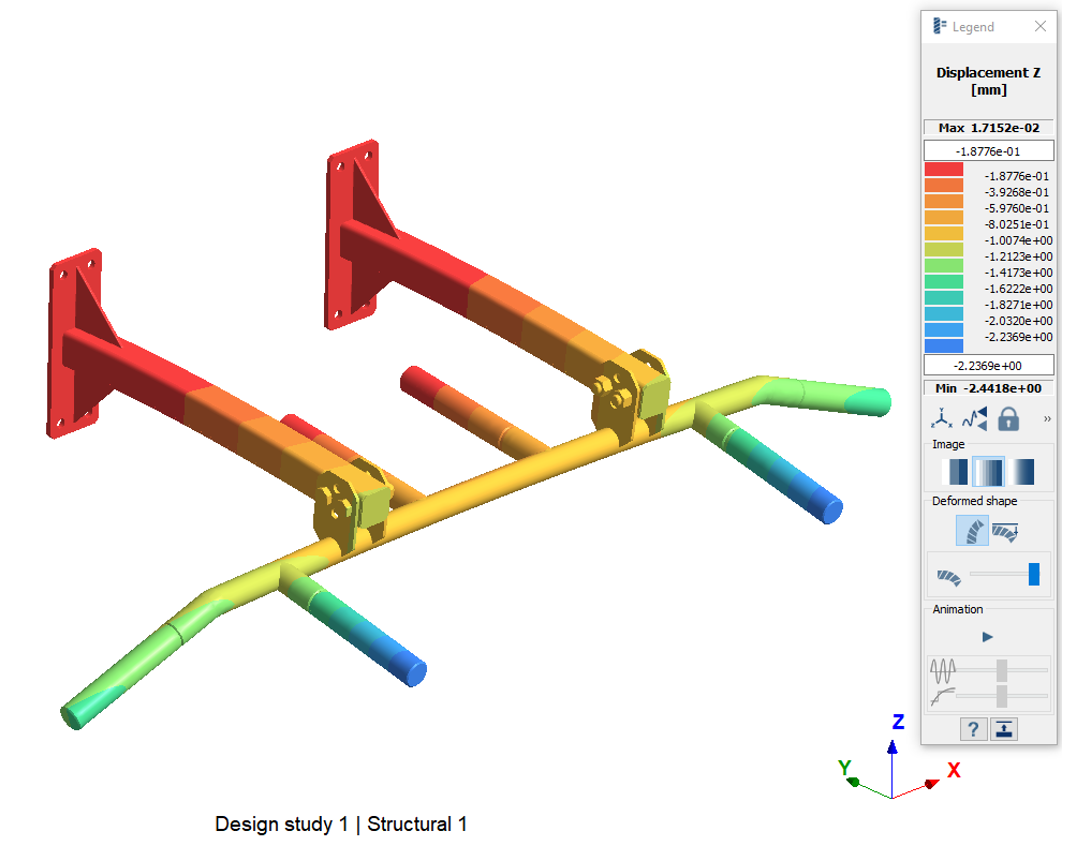
Task: Click the collapse legend panel icon
Action: pos(1004,729)
